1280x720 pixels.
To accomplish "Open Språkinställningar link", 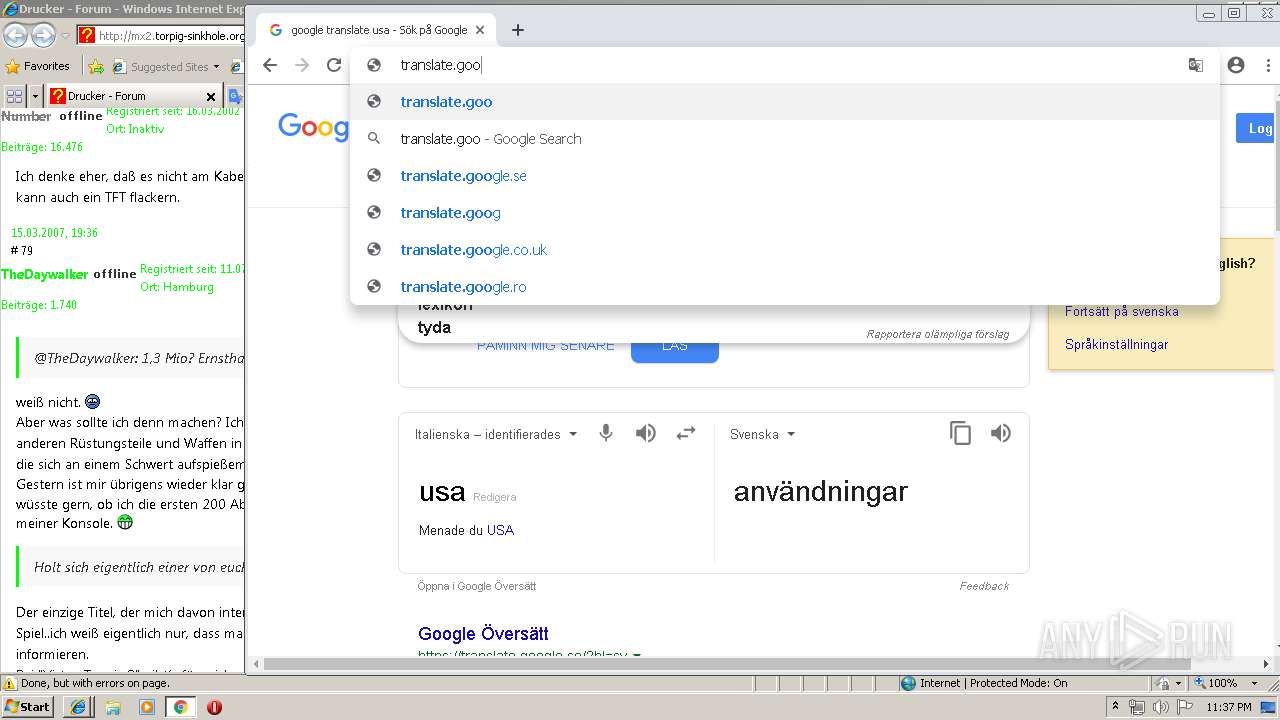I will [1116, 344].
